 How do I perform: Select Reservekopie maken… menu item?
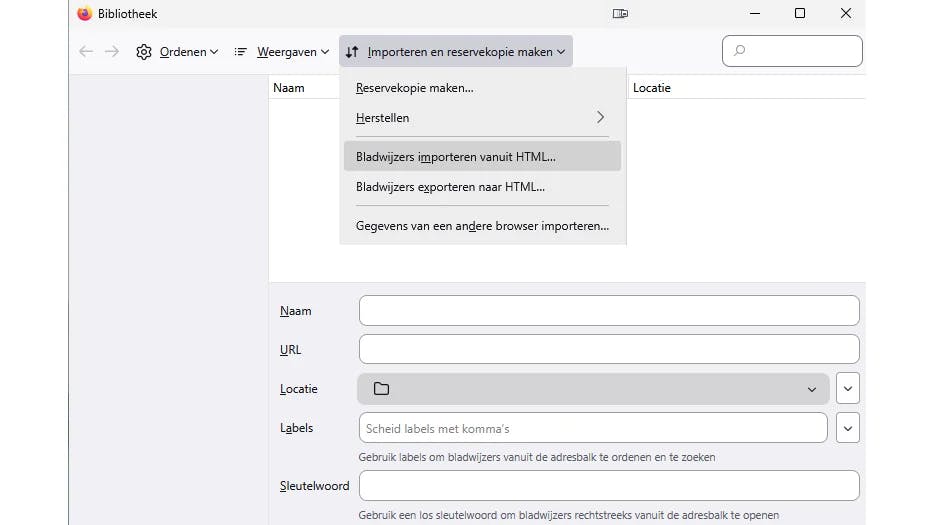pos(415,88)
